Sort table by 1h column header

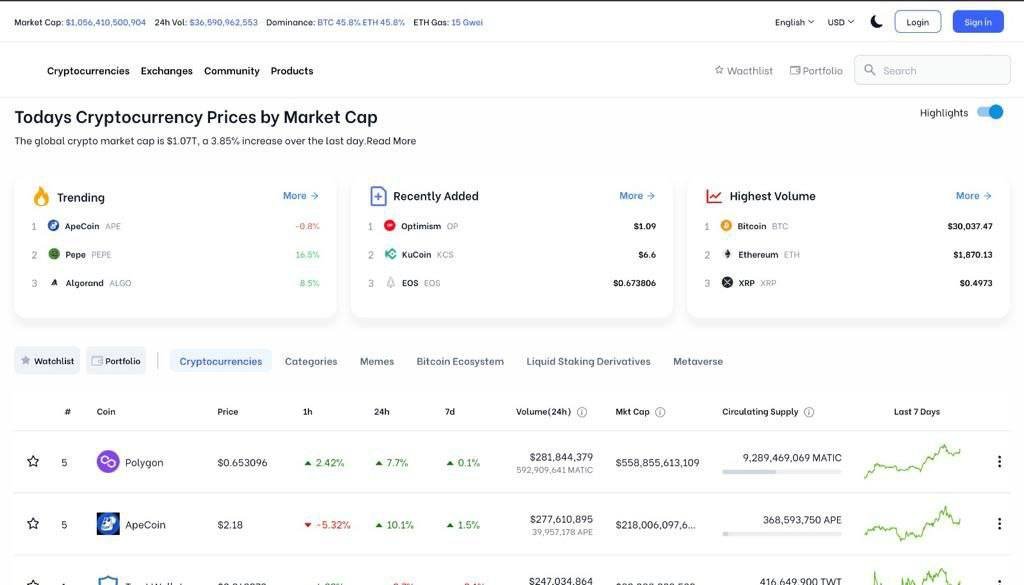click(308, 411)
